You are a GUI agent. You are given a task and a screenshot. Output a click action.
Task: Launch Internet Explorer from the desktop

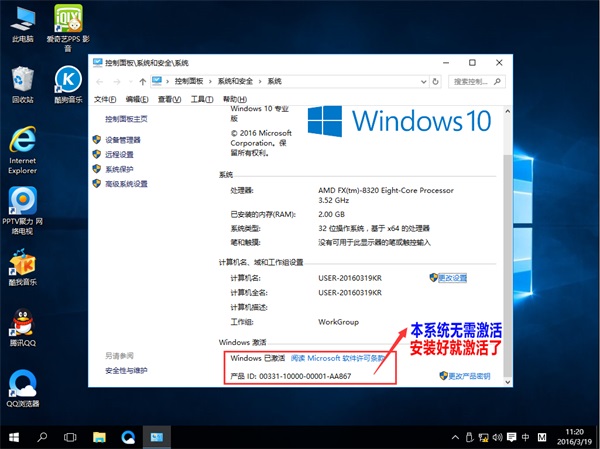[22, 141]
